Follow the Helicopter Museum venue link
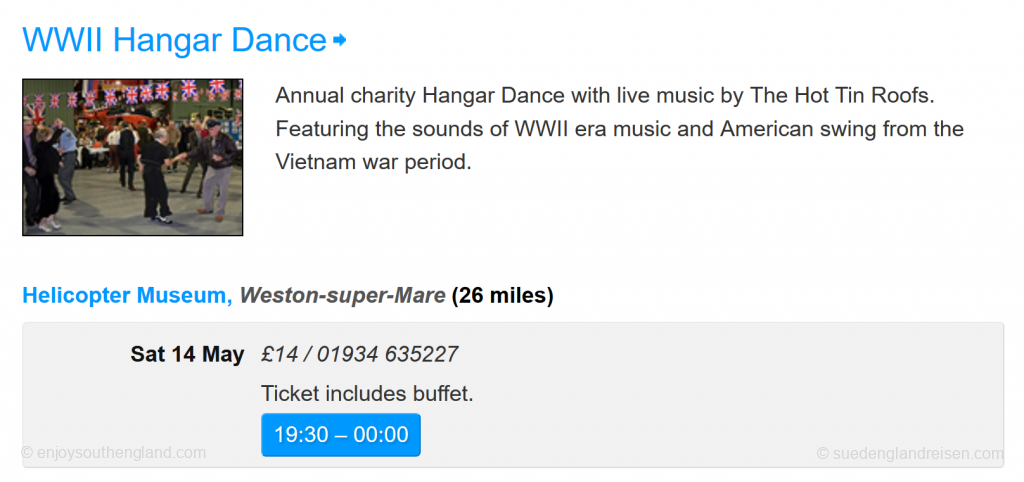This screenshot has height=482, width=1024. 127,295
